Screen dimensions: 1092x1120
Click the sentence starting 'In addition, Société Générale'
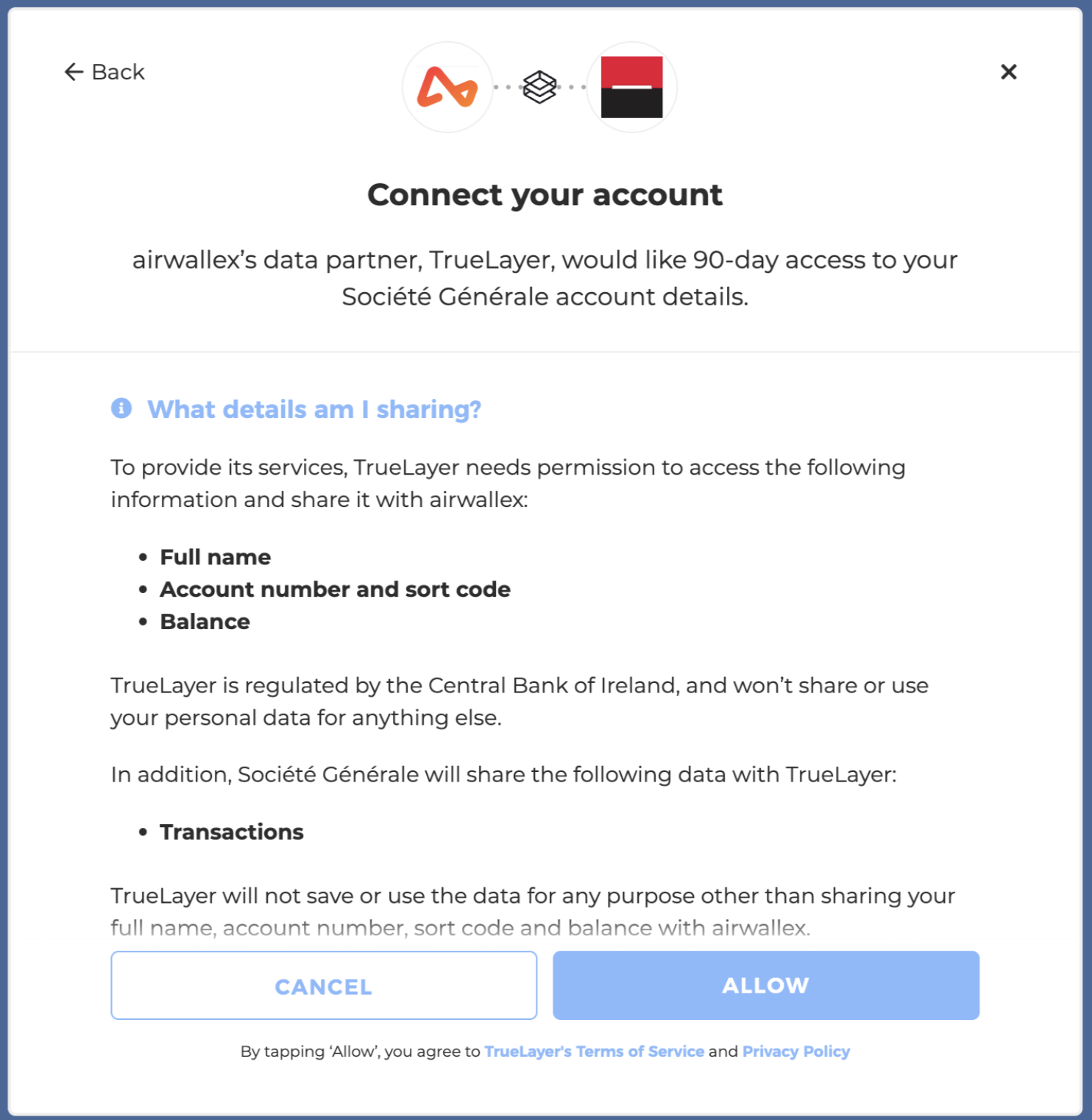(x=504, y=775)
